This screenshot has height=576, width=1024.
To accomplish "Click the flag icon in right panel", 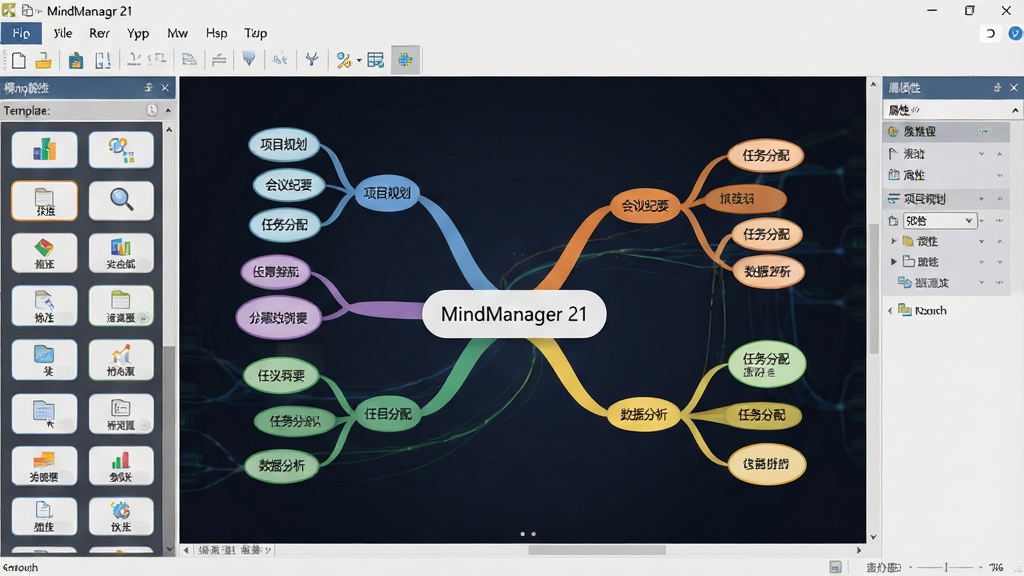I will click(x=893, y=153).
